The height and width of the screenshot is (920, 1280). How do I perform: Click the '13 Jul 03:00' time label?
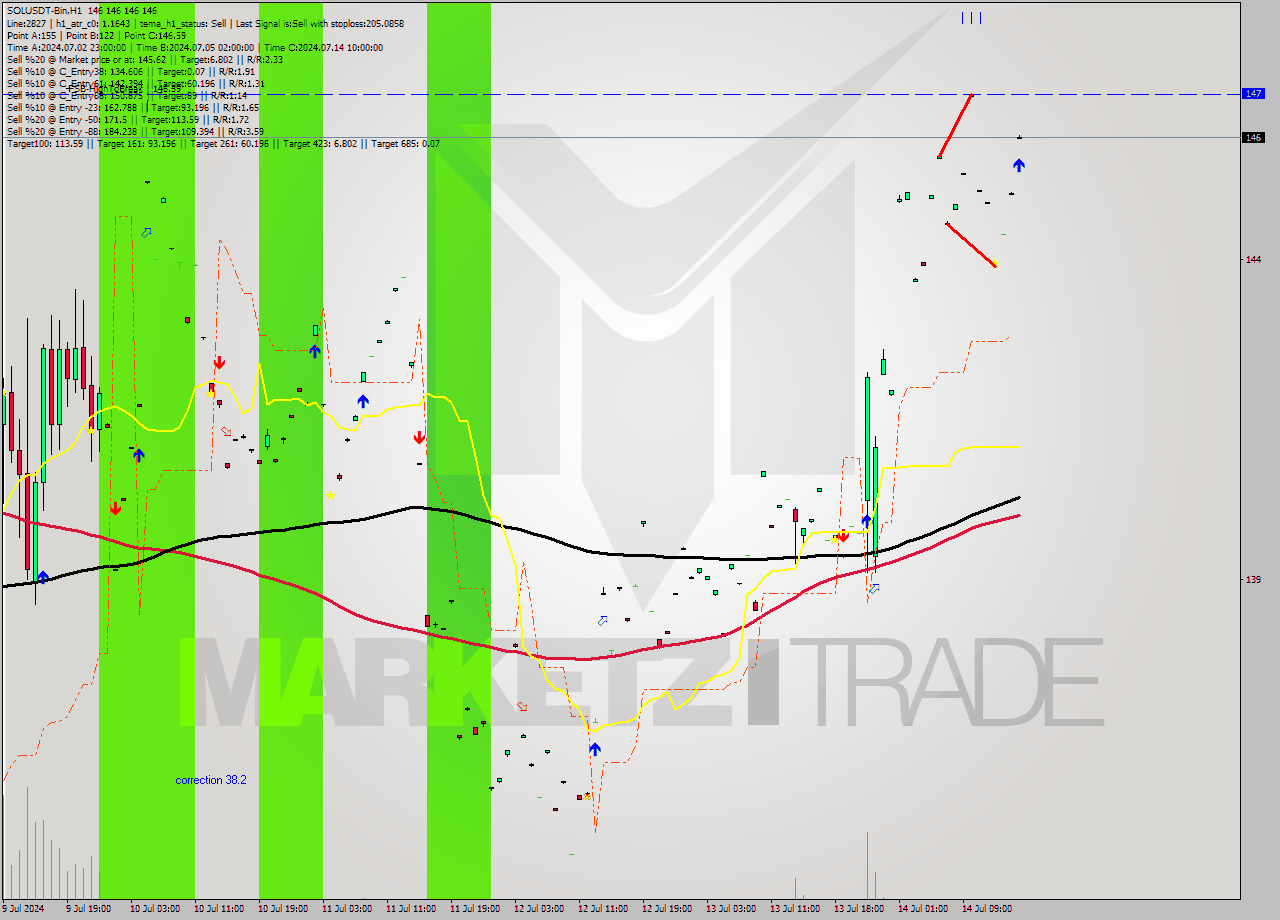click(x=731, y=909)
